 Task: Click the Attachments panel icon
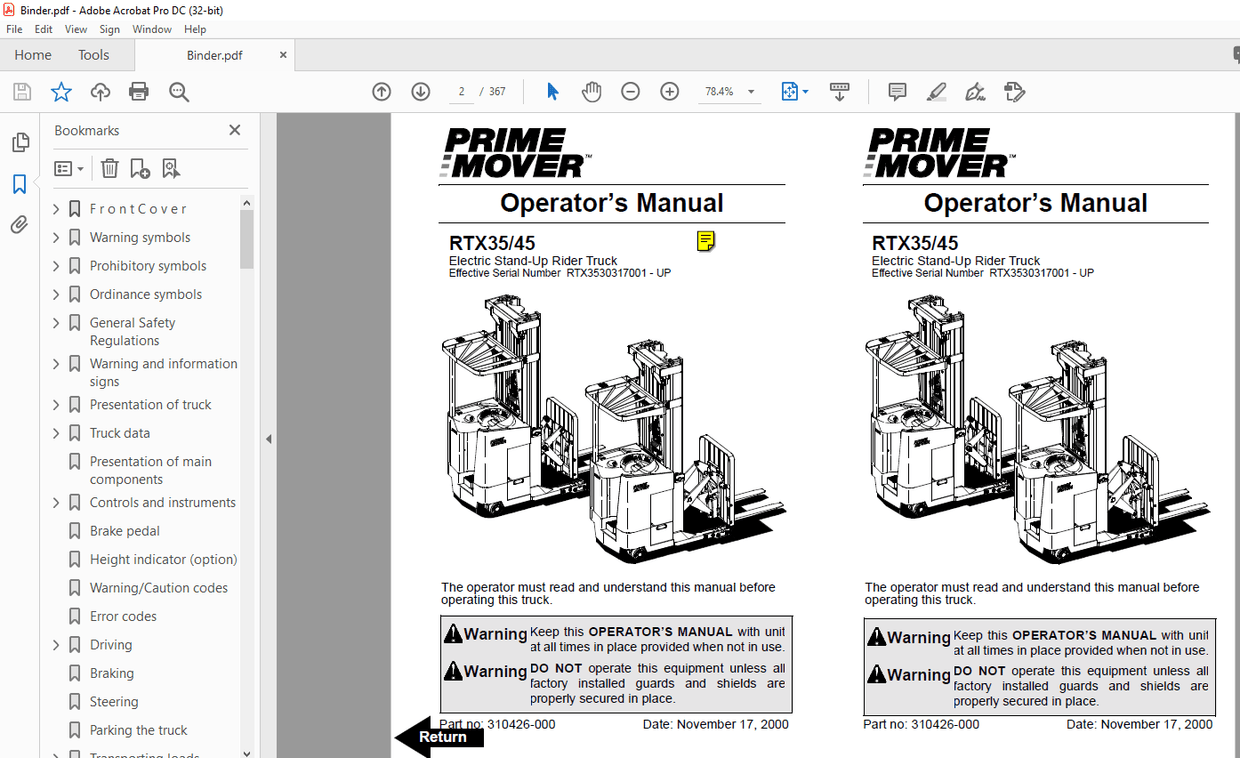[20, 224]
